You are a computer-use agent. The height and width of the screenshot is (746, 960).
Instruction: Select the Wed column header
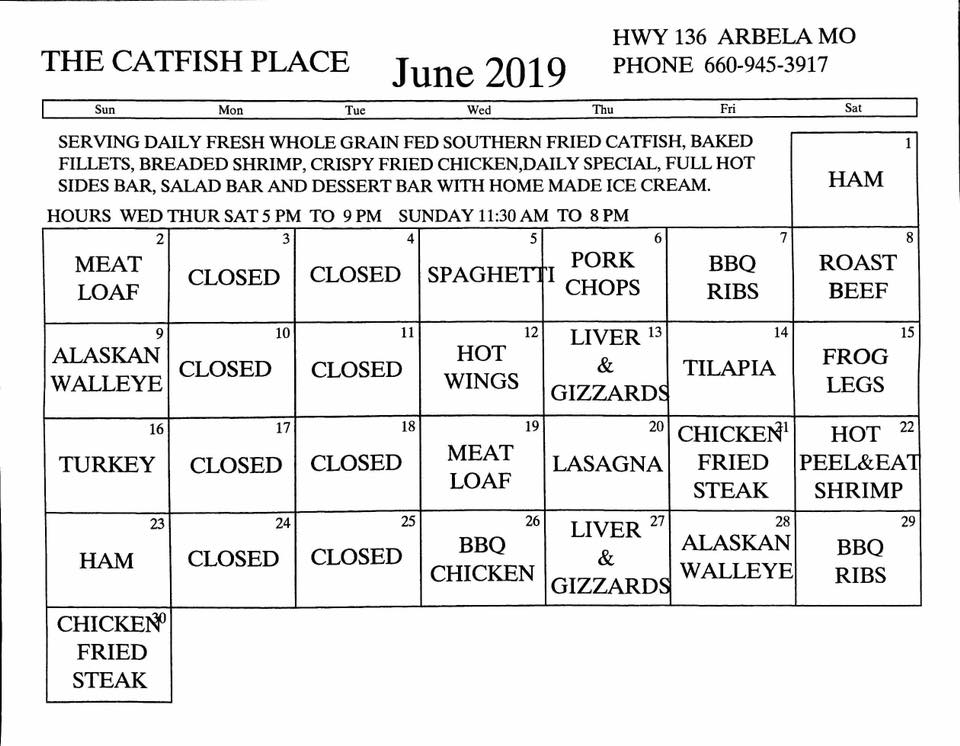[x=479, y=109]
